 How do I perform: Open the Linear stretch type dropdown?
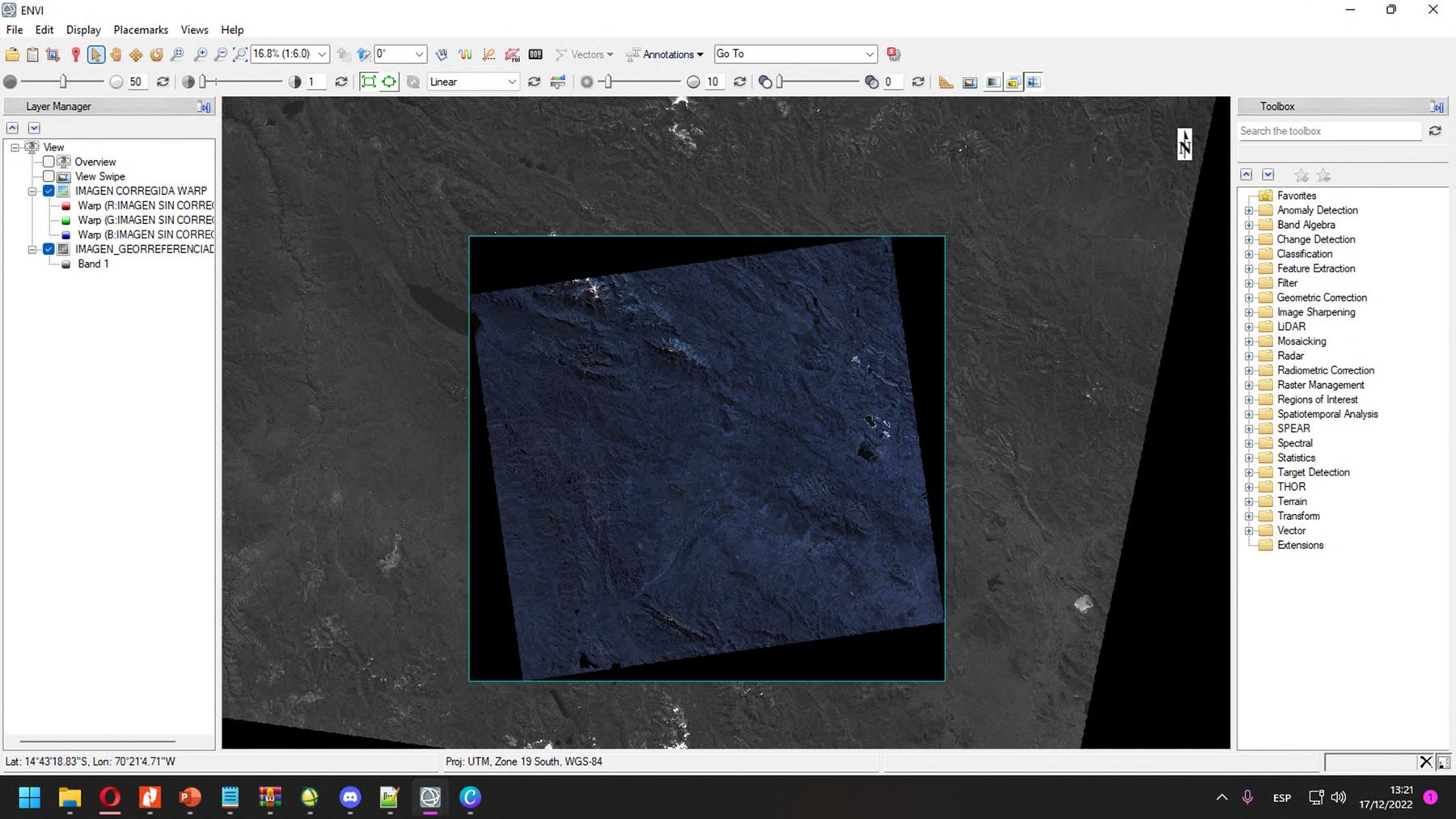pos(511,82)
